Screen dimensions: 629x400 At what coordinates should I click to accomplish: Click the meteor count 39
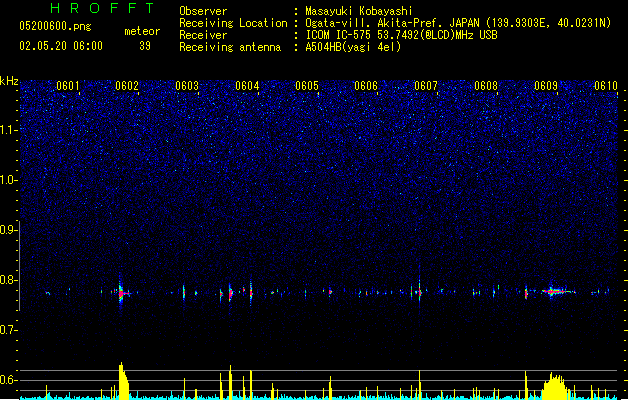145,46
